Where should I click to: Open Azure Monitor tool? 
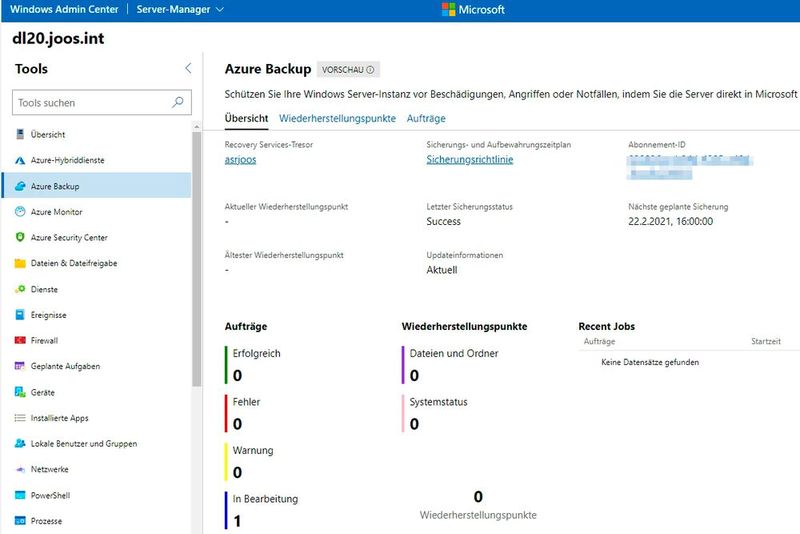[97, 212]
